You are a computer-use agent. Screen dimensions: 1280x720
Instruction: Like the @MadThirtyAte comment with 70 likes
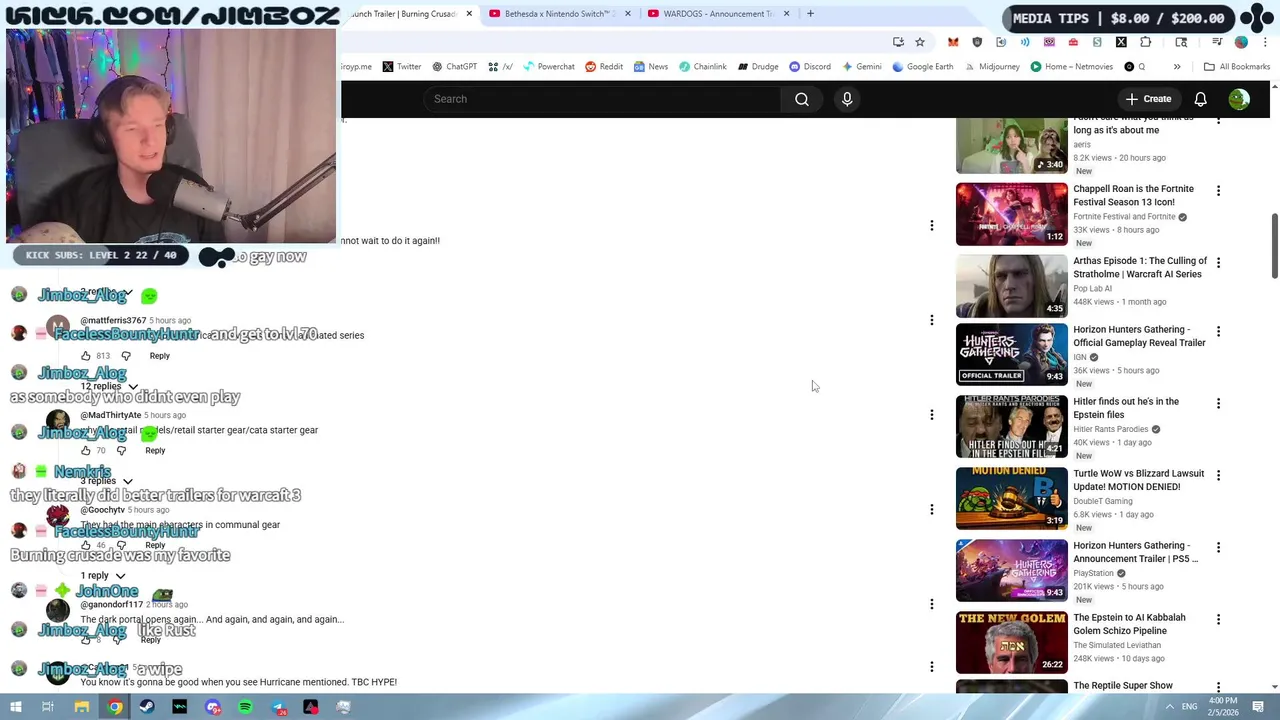click(86, 451)
